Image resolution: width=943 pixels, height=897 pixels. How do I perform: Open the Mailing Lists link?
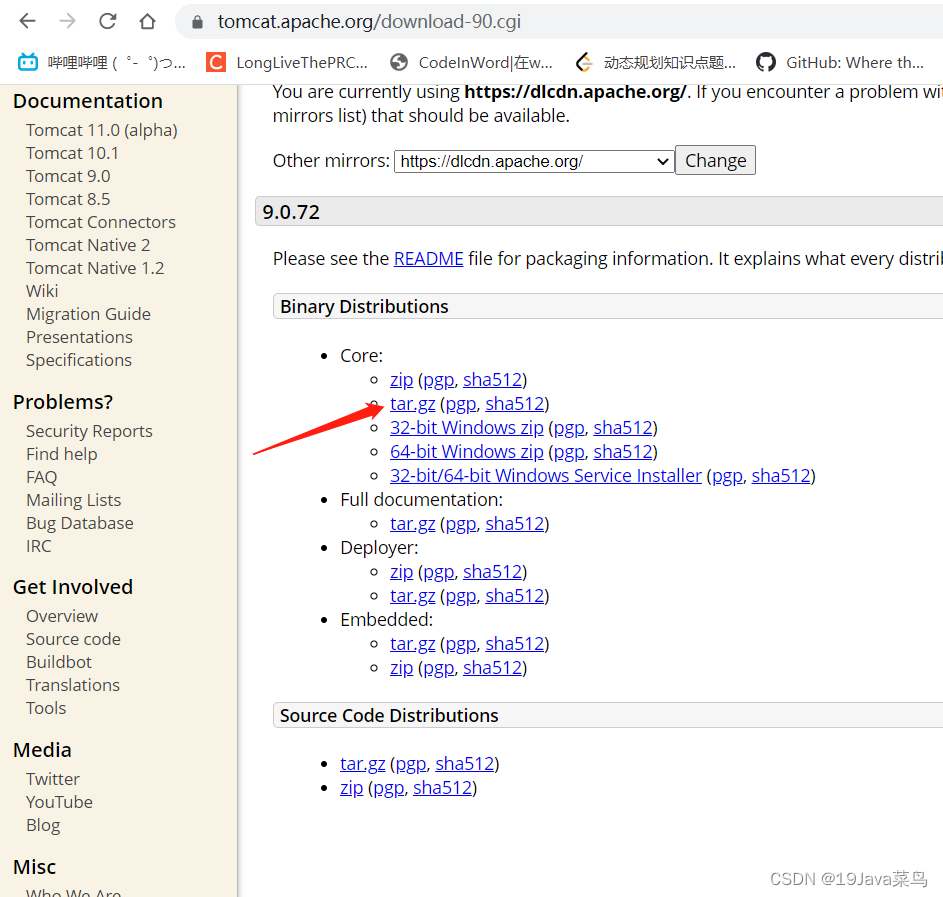[73, 500]
